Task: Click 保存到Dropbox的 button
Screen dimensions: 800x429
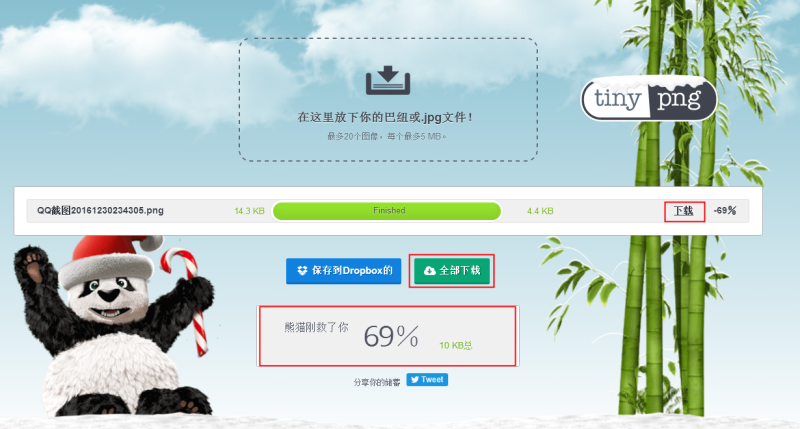Action: click(x=343, y=271)
